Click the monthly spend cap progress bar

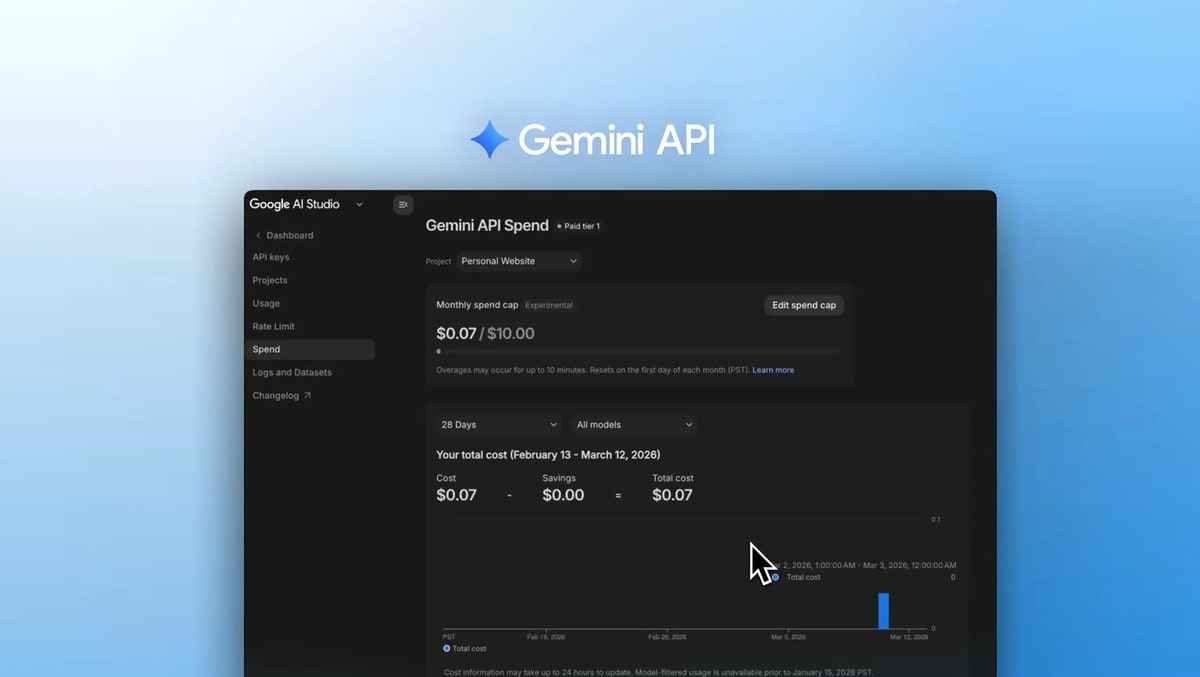click(x=640, y=351)
